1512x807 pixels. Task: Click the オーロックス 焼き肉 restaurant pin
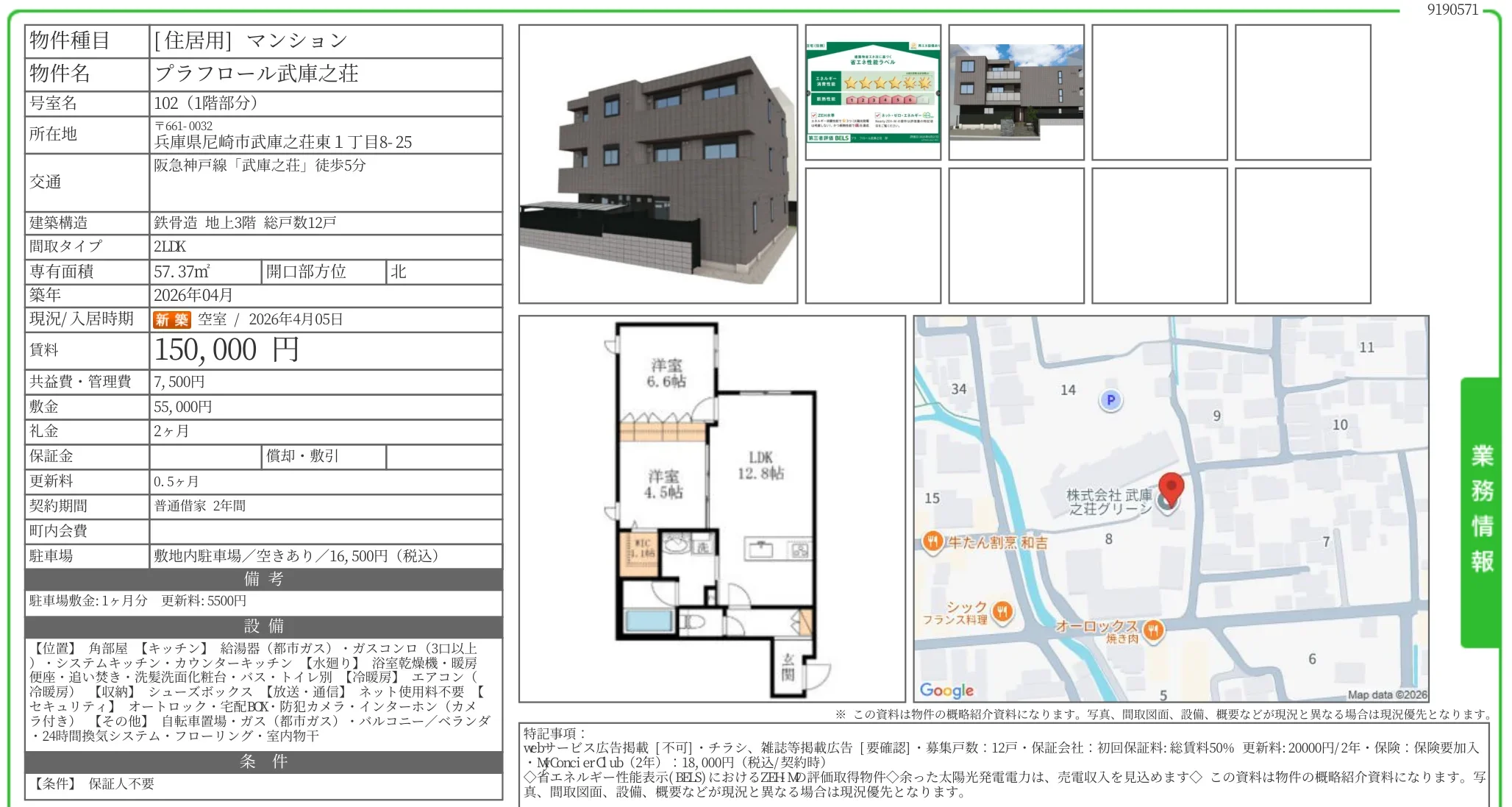(x=1152, y=630)
